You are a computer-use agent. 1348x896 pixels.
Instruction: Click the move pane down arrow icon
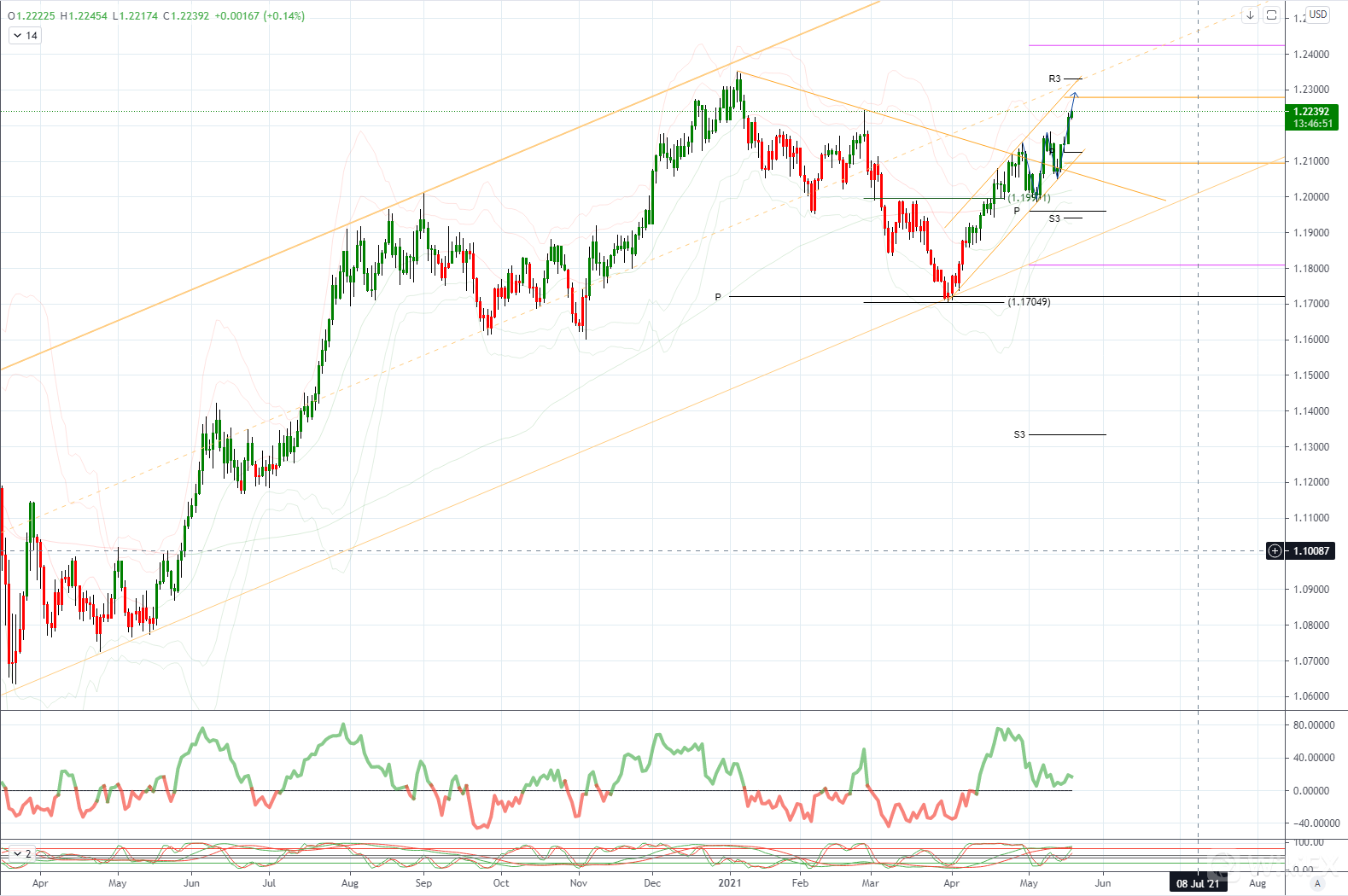pyautogui.click(x=1250, y=15)
